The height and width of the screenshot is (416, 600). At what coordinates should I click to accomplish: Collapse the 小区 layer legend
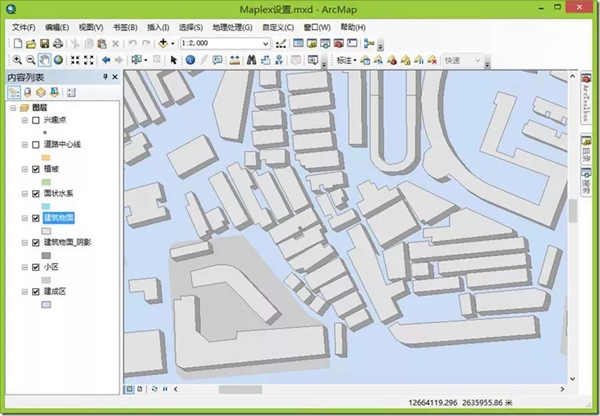click(25, 267)
